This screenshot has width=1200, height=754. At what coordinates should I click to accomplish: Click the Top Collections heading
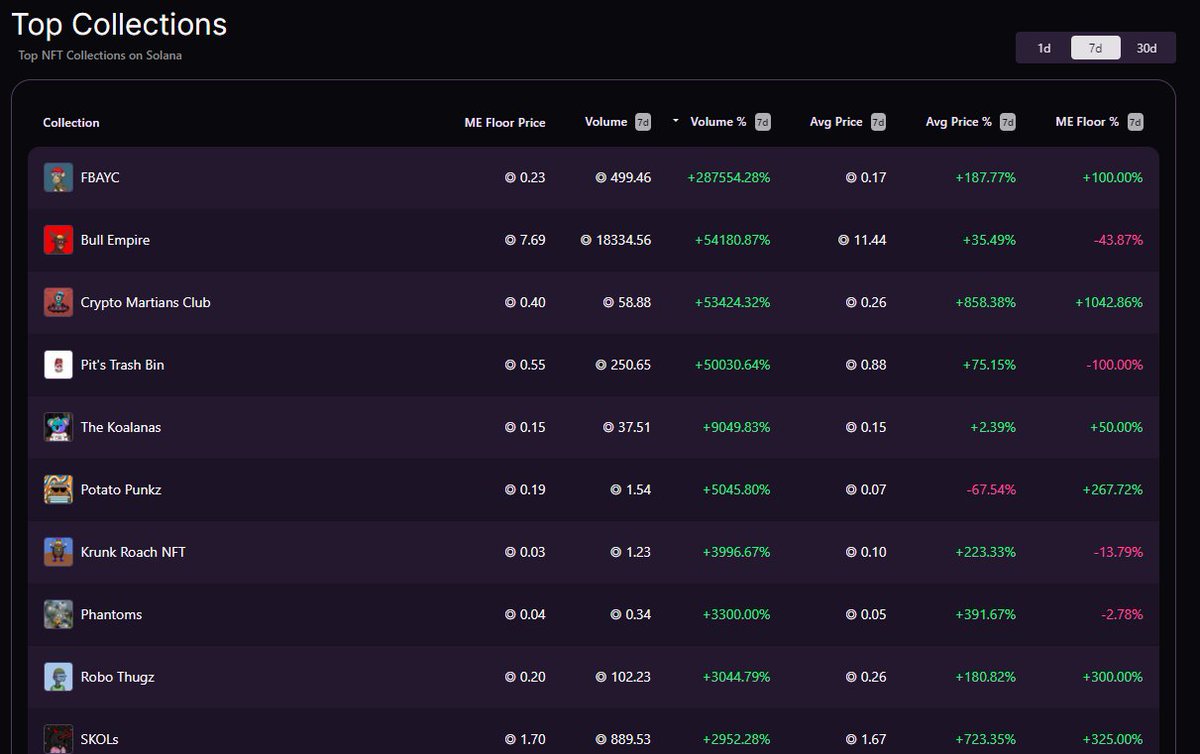(119, 24)
